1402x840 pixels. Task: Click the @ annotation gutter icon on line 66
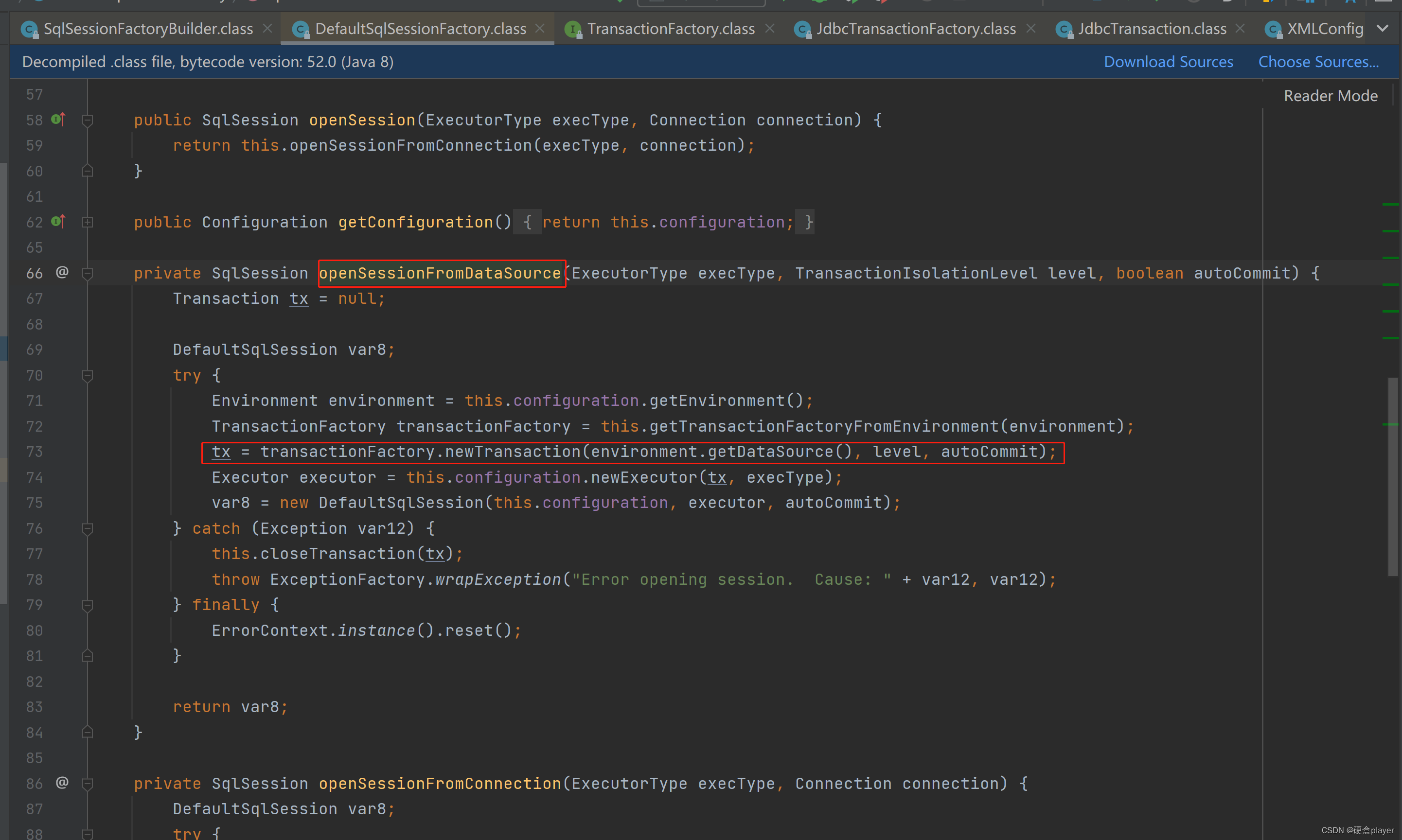[x=62, y=272]
